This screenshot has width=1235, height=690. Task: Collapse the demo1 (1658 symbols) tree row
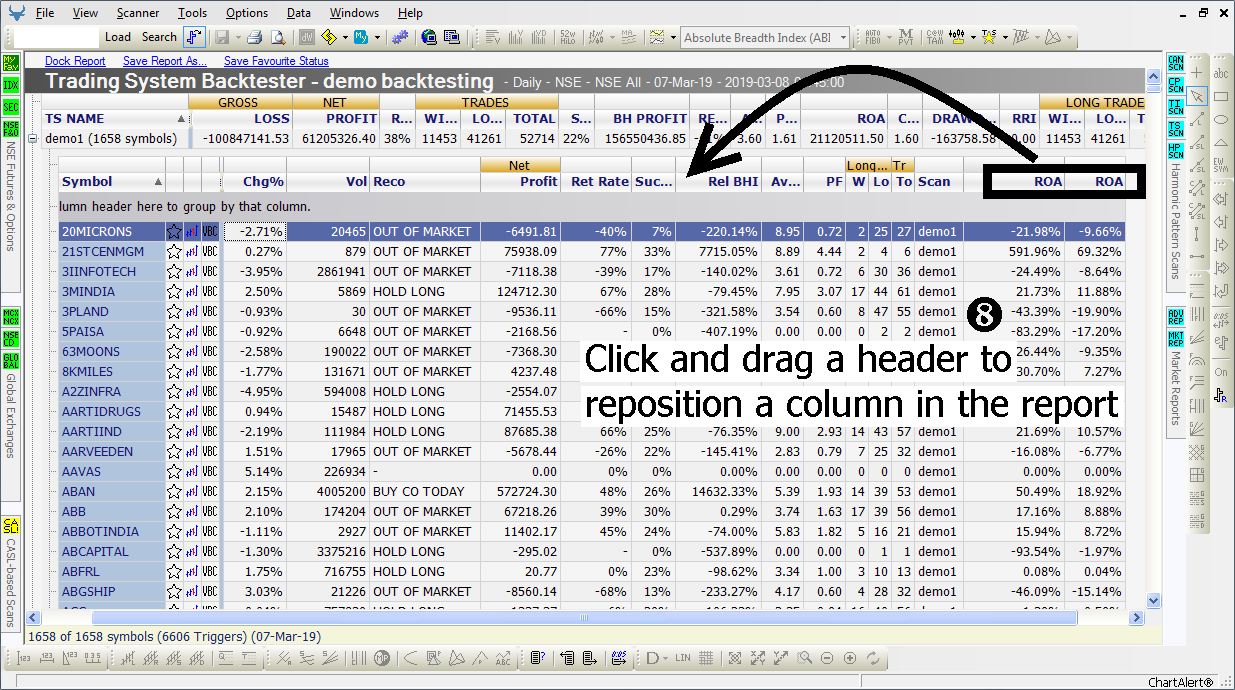[34, 139]
